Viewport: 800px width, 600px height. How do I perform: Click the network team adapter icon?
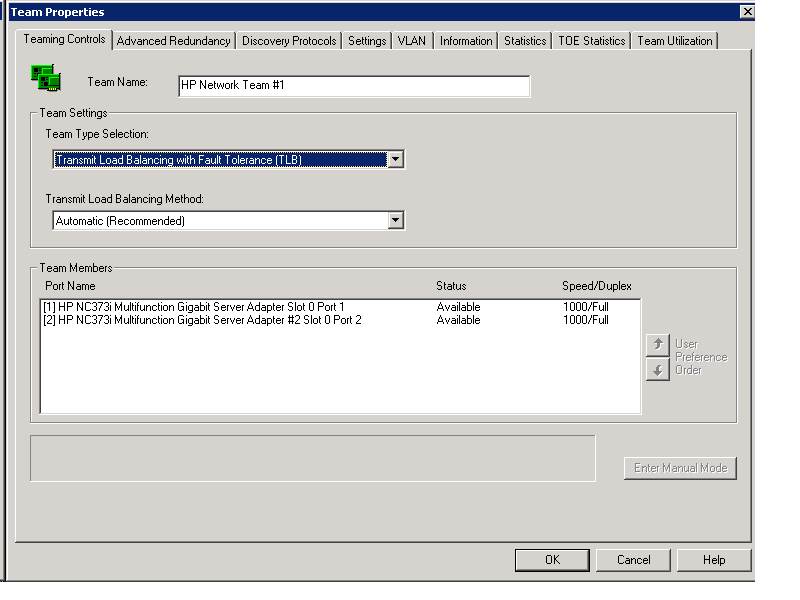[46, 78]
